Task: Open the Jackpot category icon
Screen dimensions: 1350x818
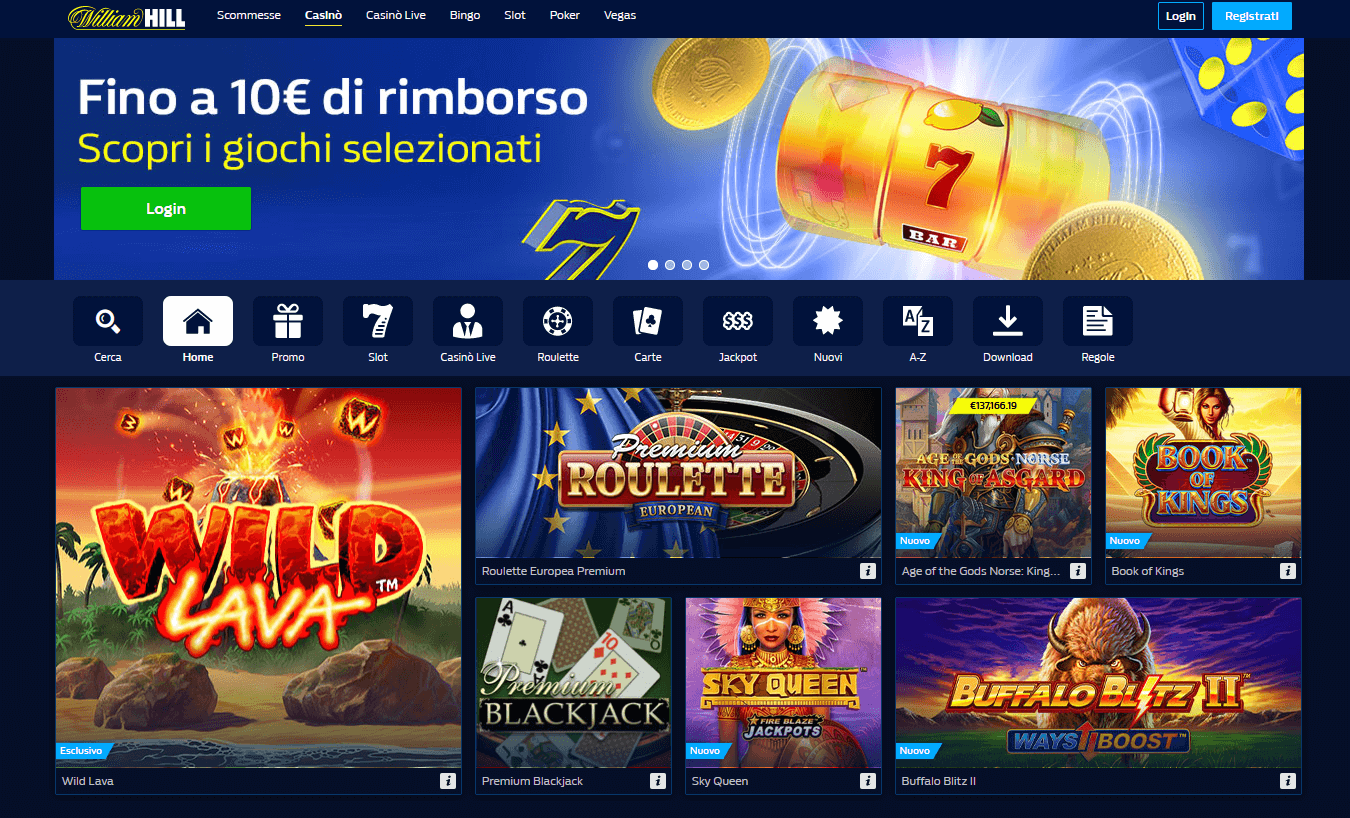Action: [738, 321]
